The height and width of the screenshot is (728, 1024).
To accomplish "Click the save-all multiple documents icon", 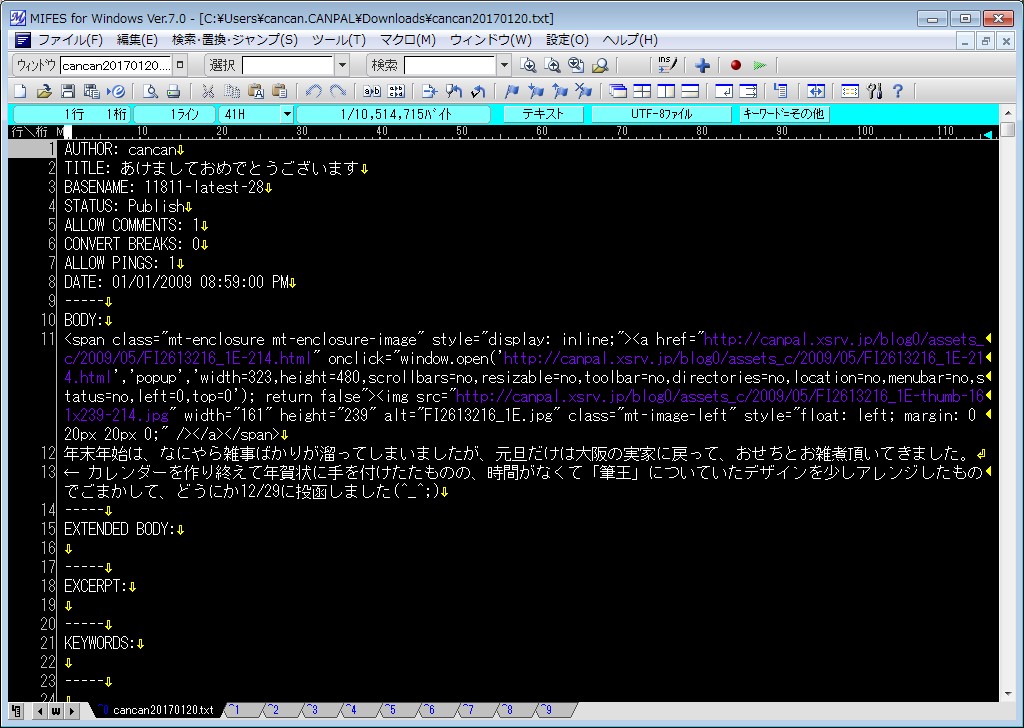I will 91,91.
